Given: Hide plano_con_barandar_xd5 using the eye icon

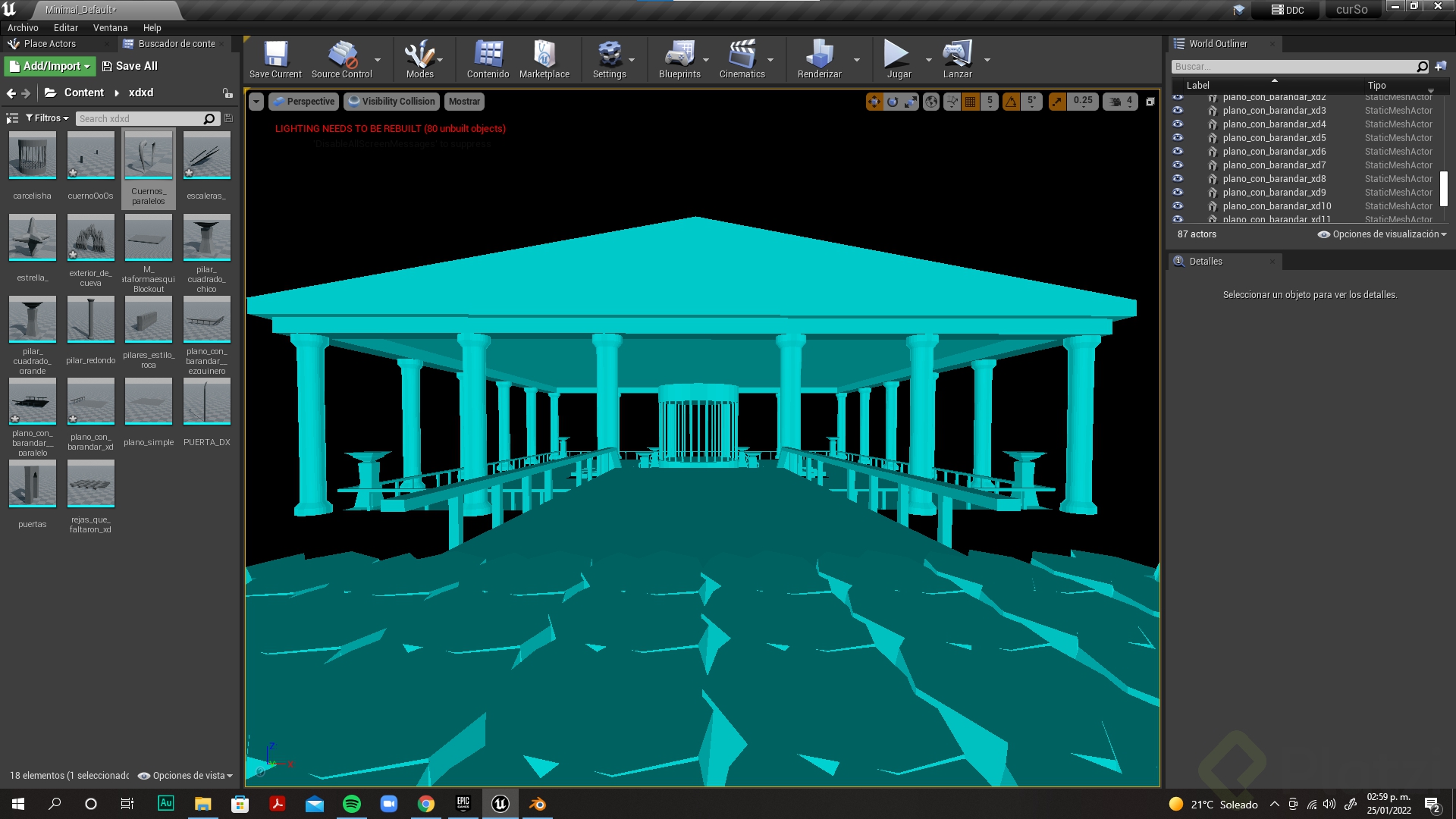Looking at the screenshot, I should (1178, 137).
